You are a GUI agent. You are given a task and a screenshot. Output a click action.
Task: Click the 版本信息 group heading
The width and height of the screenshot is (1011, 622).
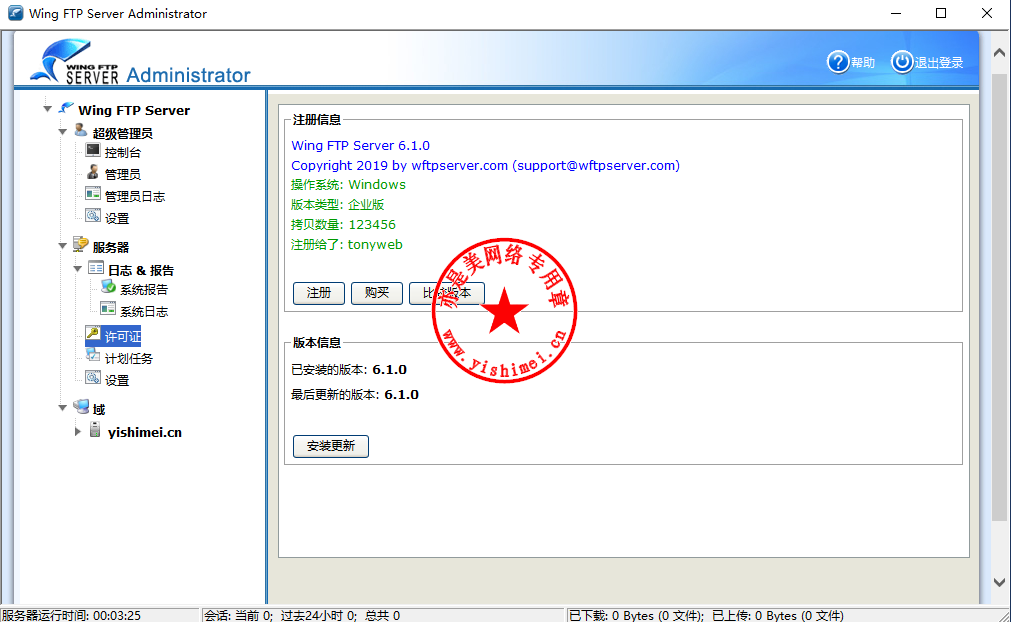[x=317, y=343]
